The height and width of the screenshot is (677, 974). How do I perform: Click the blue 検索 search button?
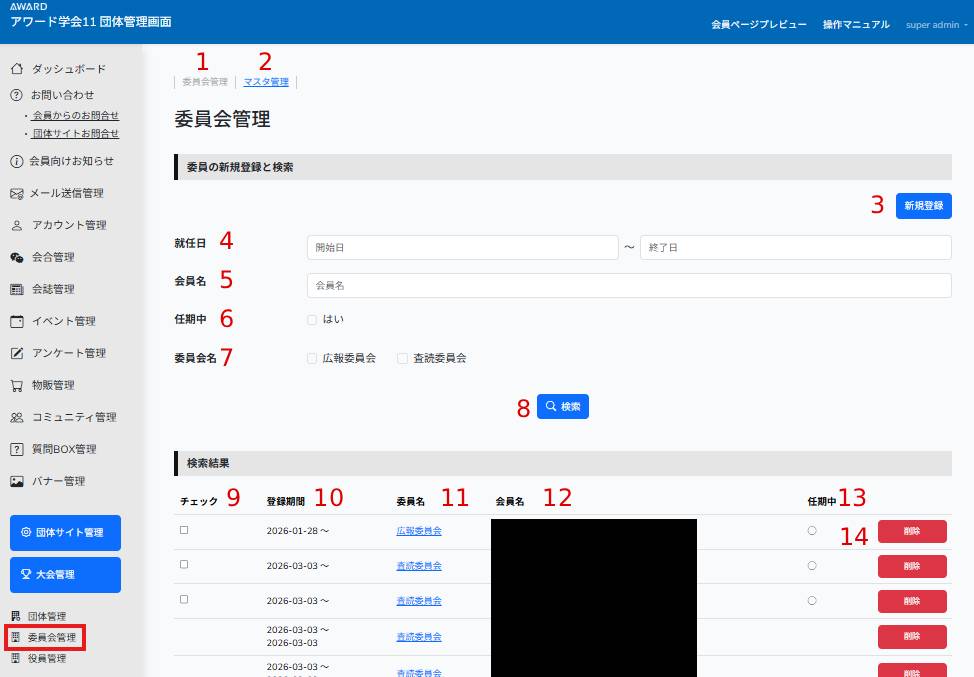pos(563,406)
